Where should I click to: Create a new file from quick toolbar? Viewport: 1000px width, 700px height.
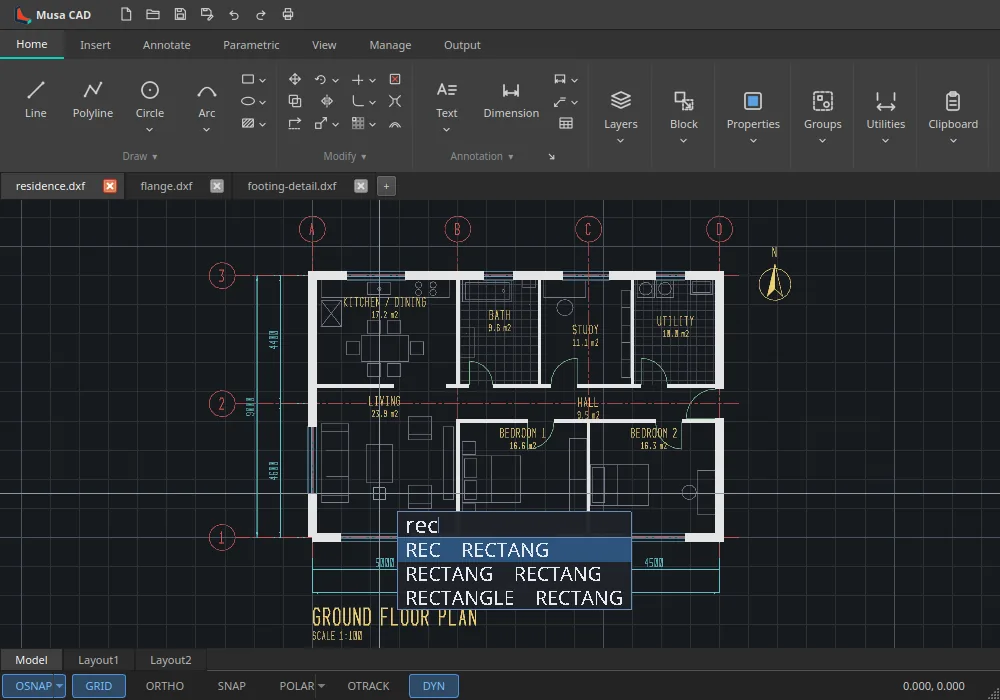point(126,14)
